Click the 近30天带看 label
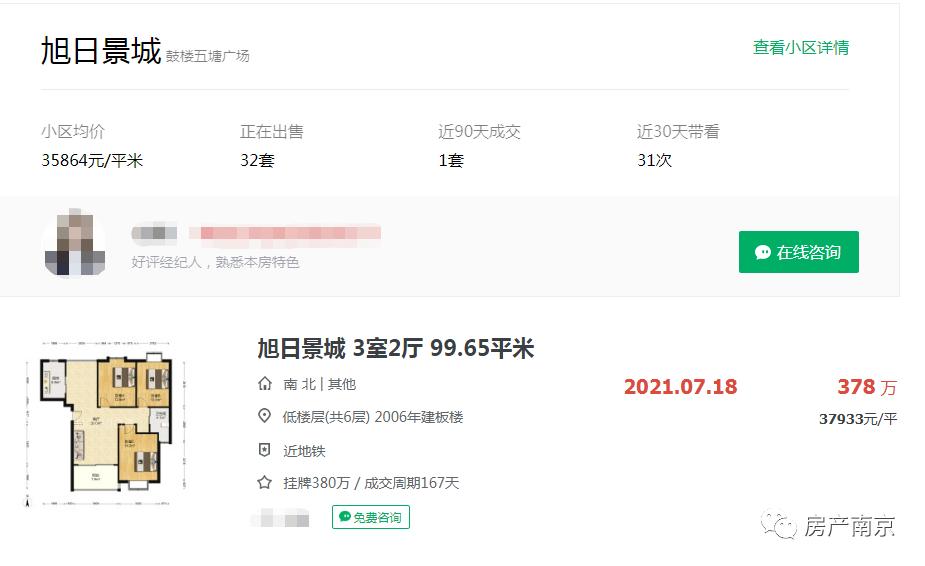This screenshot has height=566, width=925. pyautogui.click(x=678, y=131)
